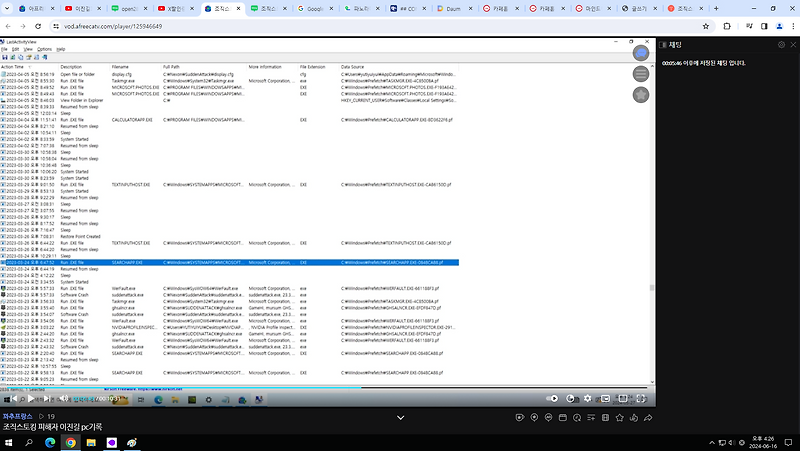Send a star balloon gift
Image resolution: width=800 pixels, height=451 pixels.
tap(534, 417)
